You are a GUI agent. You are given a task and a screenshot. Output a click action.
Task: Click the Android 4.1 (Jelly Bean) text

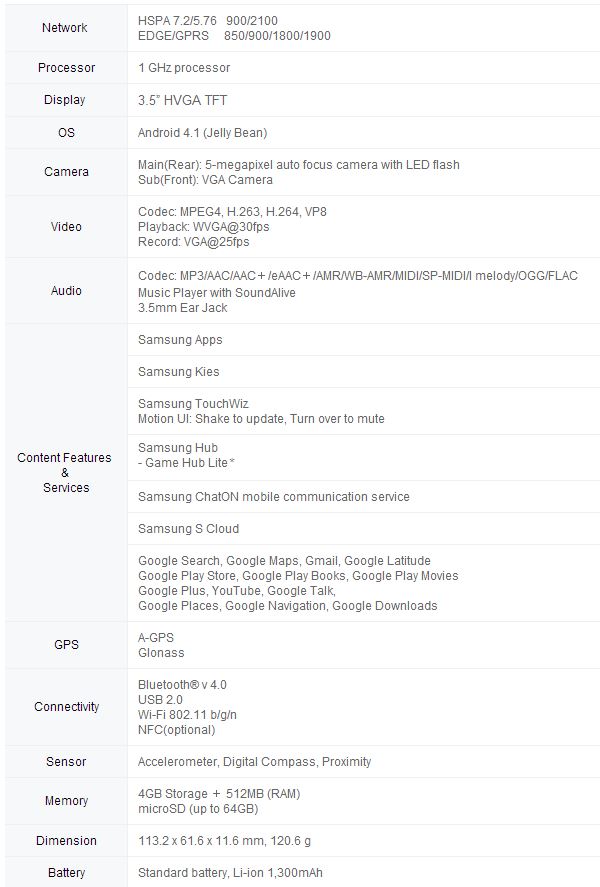click(202, 133)
